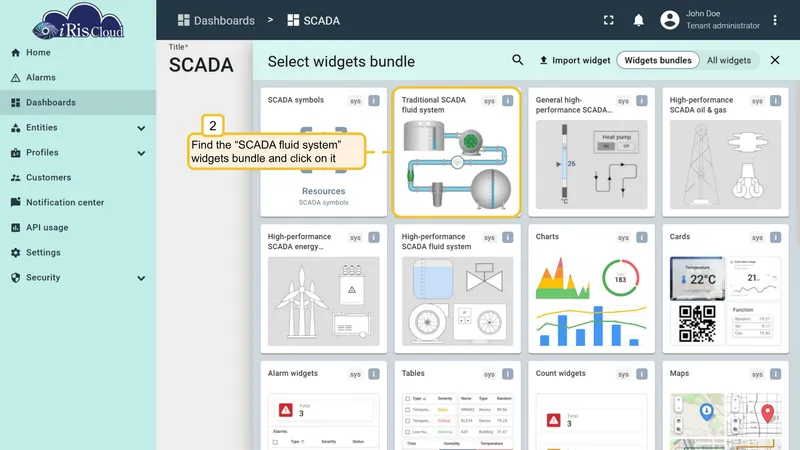Show info for Charts bundle
Image resolution: width=800 pixels, height=450 pixels.
642,237
